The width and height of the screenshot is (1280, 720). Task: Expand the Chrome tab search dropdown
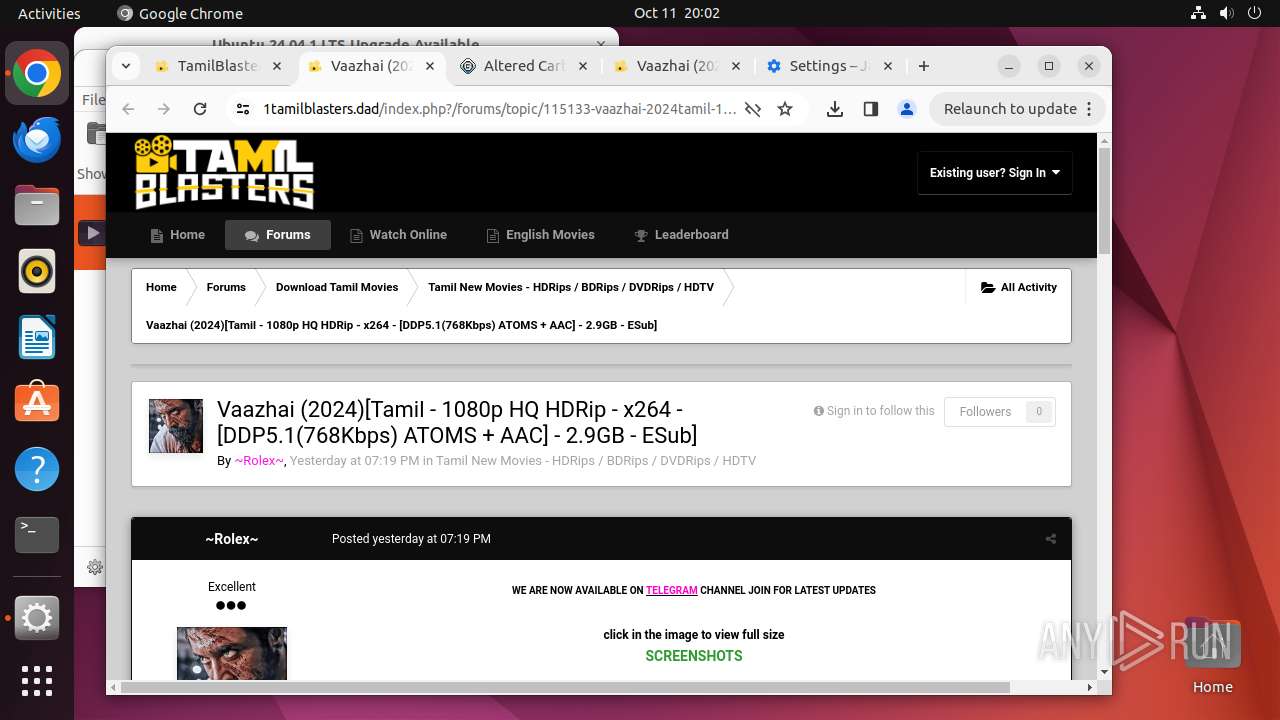pyautogui.click(x=125, y=66)
